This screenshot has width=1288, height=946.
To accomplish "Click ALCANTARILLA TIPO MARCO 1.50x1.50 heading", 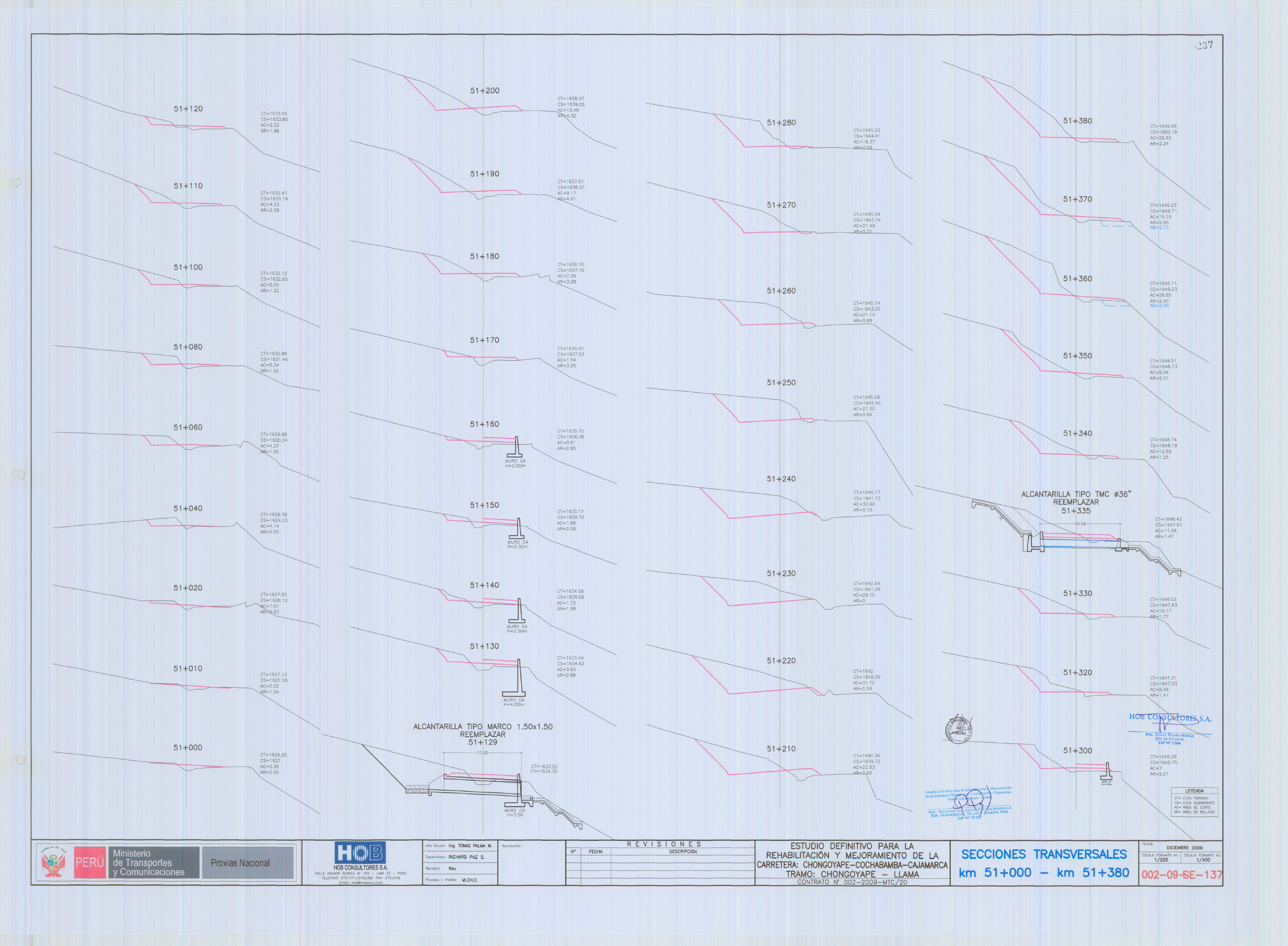I will (483, 727).
